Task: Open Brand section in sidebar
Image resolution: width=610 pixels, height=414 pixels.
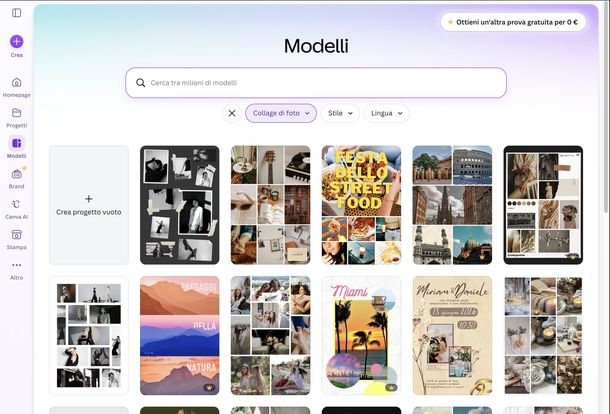Action: [16, 178]
